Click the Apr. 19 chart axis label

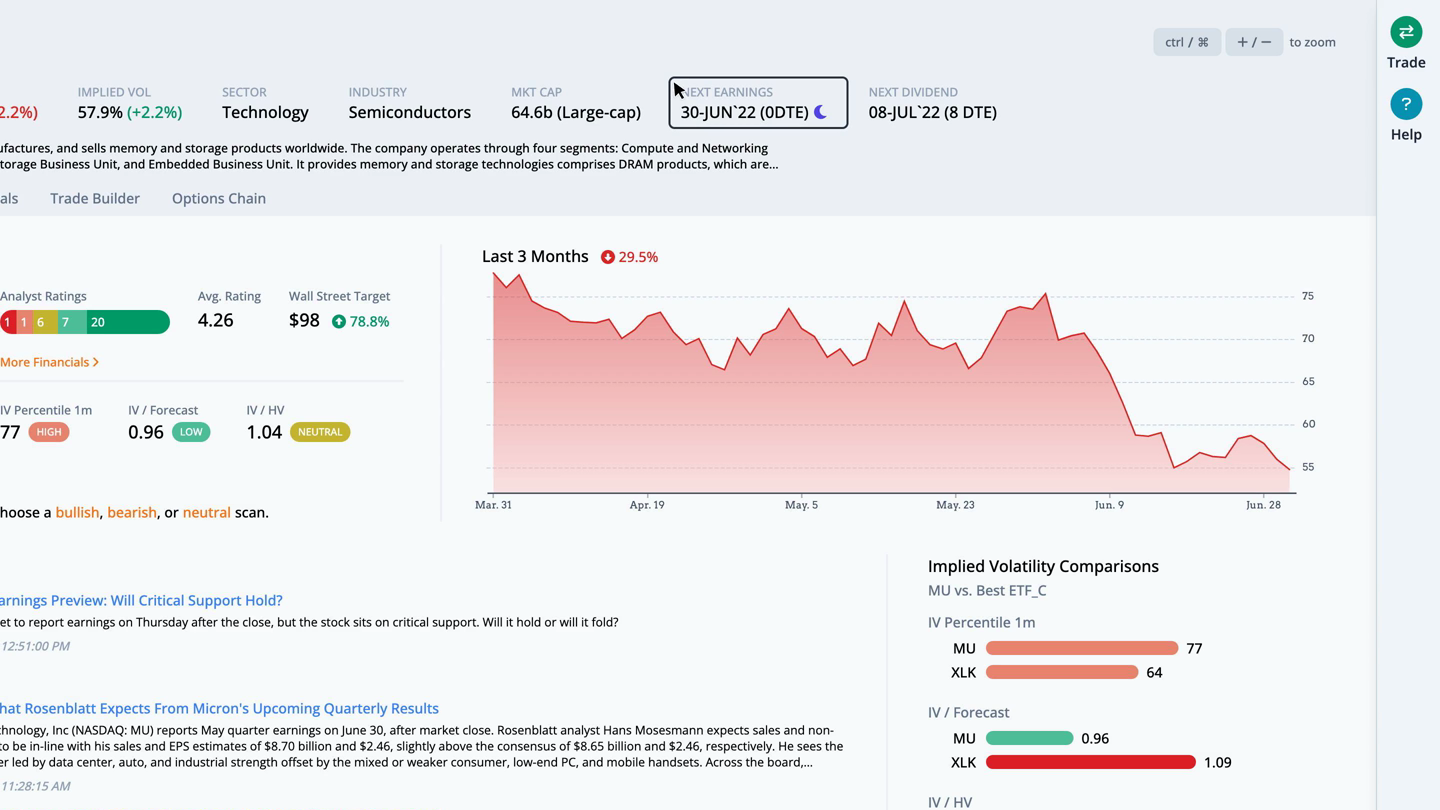click(647, 505)
